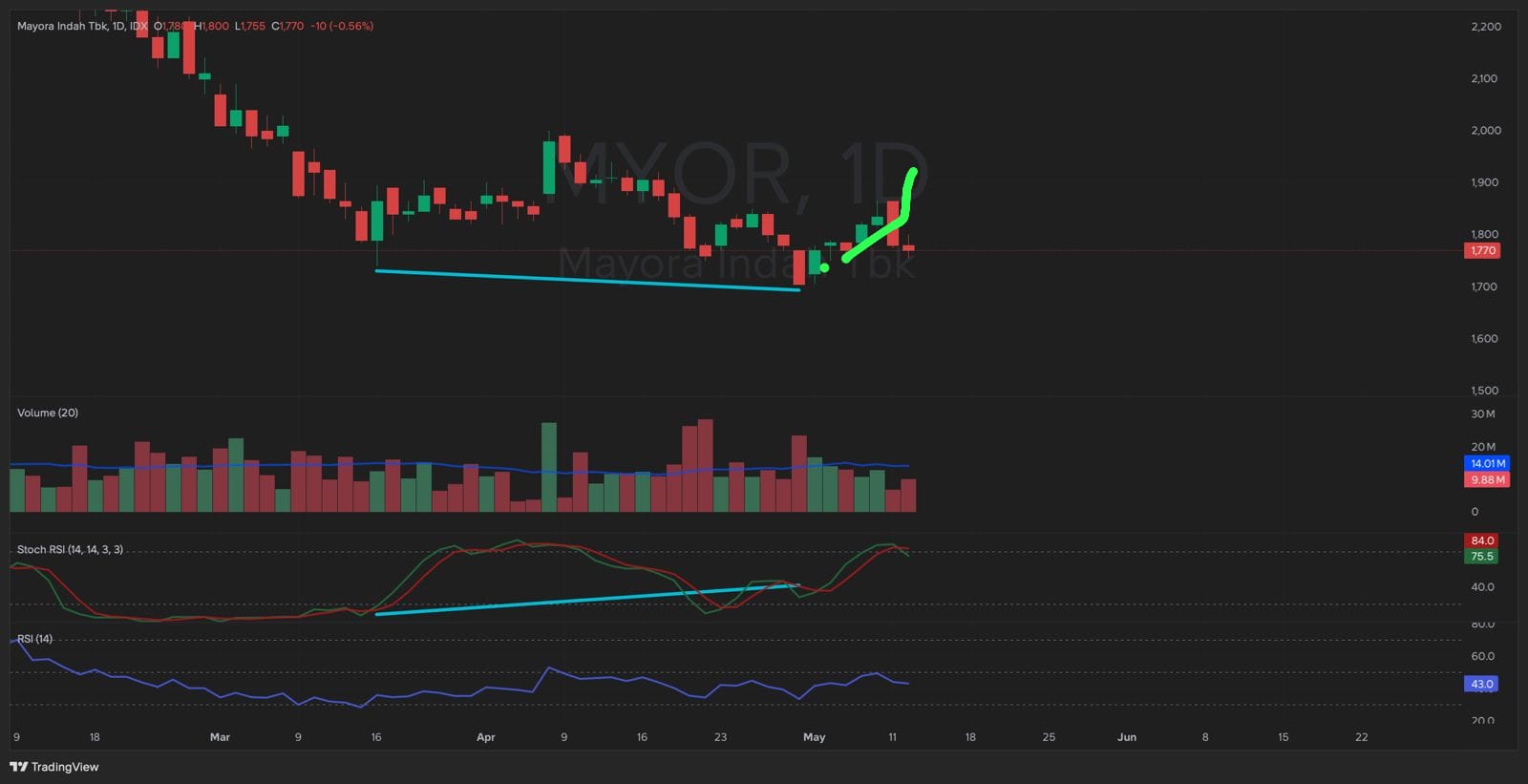
Task: Click the low price value L1,755
Action: [x=250, y=26]
